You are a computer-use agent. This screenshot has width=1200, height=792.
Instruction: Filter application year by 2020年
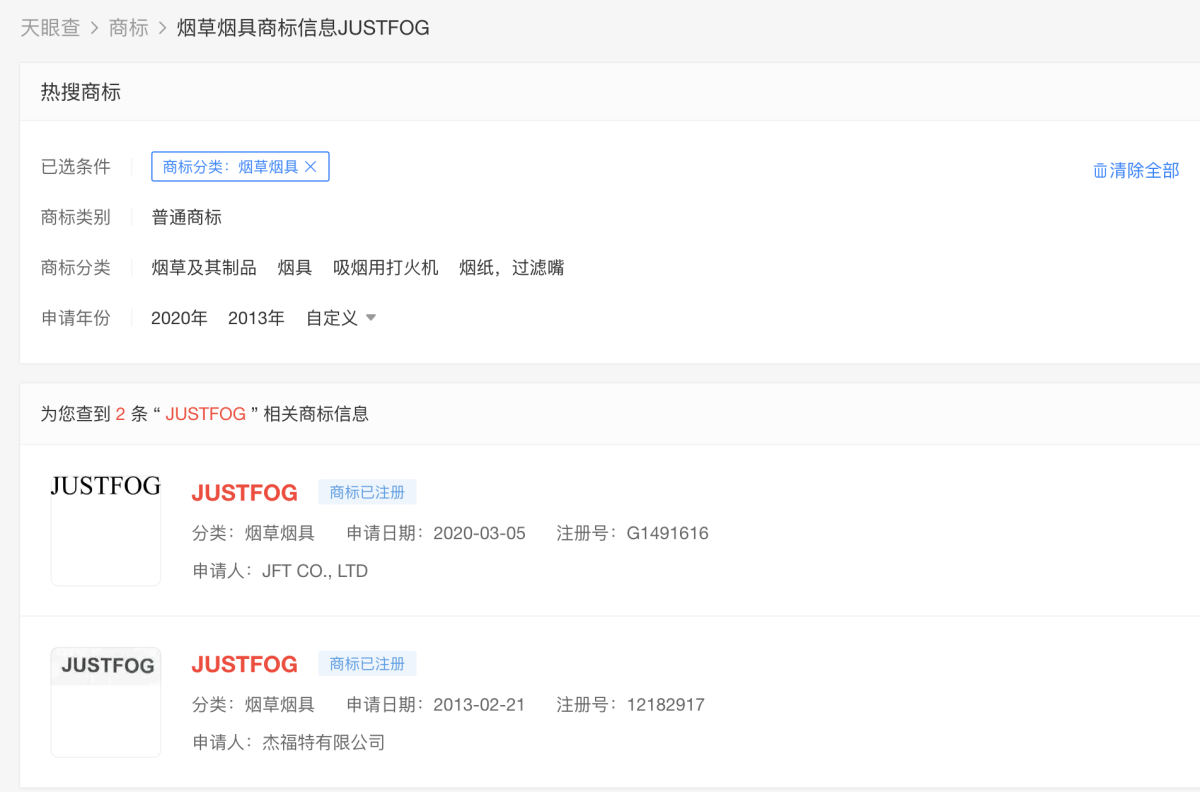point(179,318)
